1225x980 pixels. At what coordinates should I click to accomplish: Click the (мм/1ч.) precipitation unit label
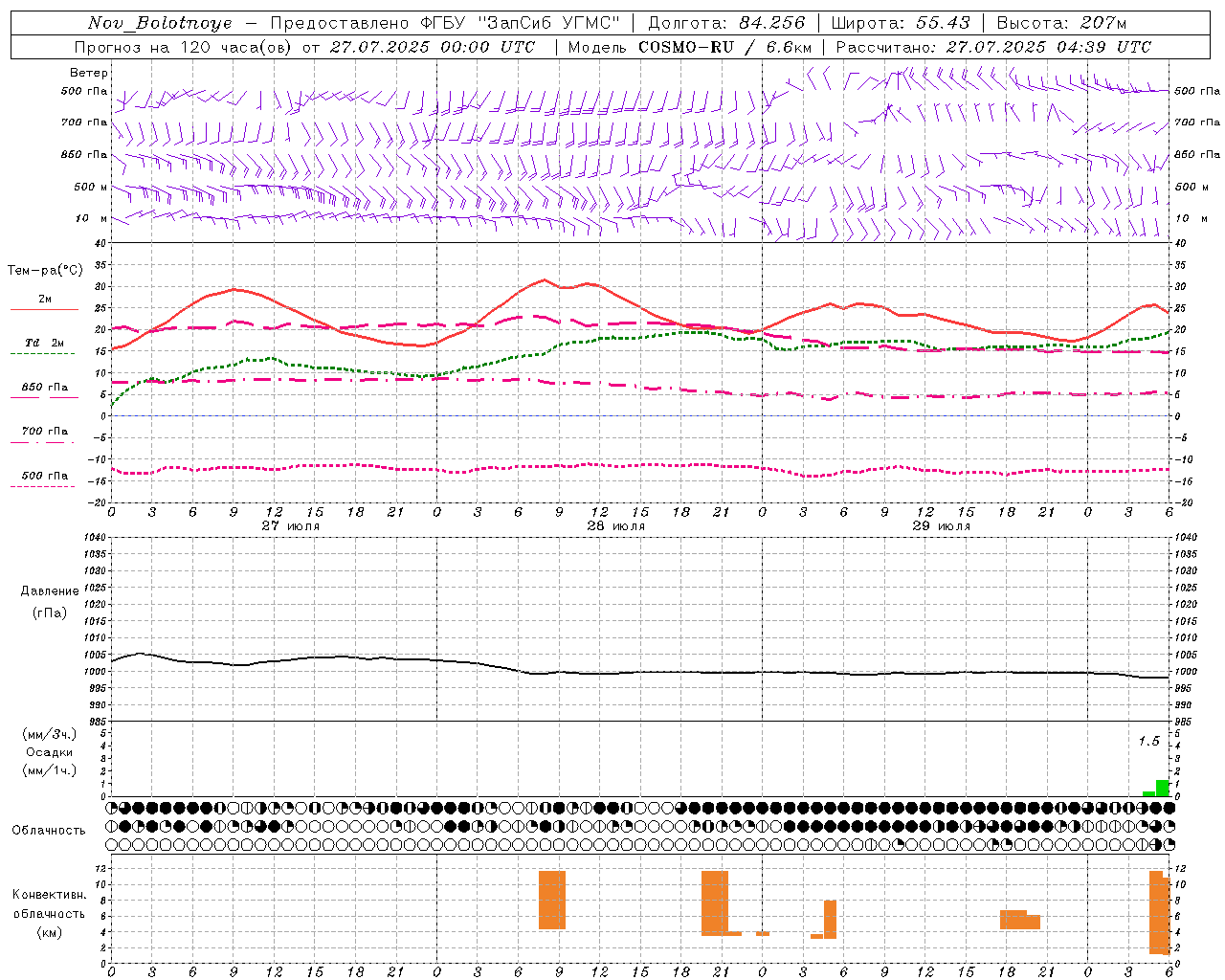click(x=50, y=770)
